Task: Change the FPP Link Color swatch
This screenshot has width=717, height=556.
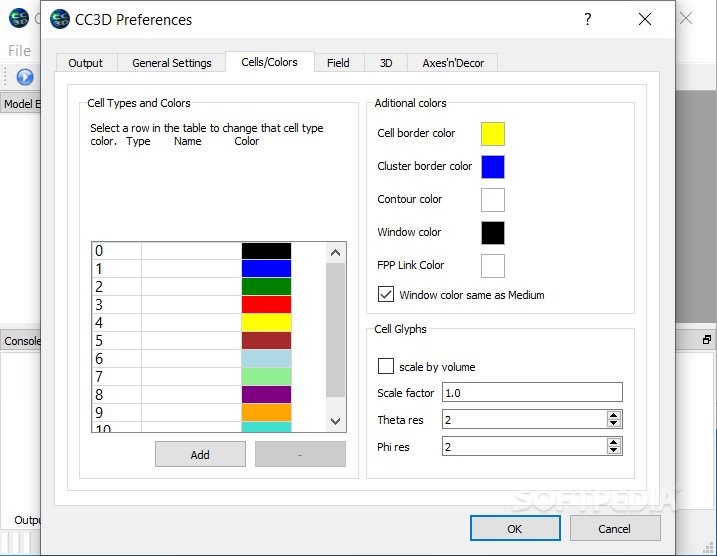Action: (x=492, y=266)
